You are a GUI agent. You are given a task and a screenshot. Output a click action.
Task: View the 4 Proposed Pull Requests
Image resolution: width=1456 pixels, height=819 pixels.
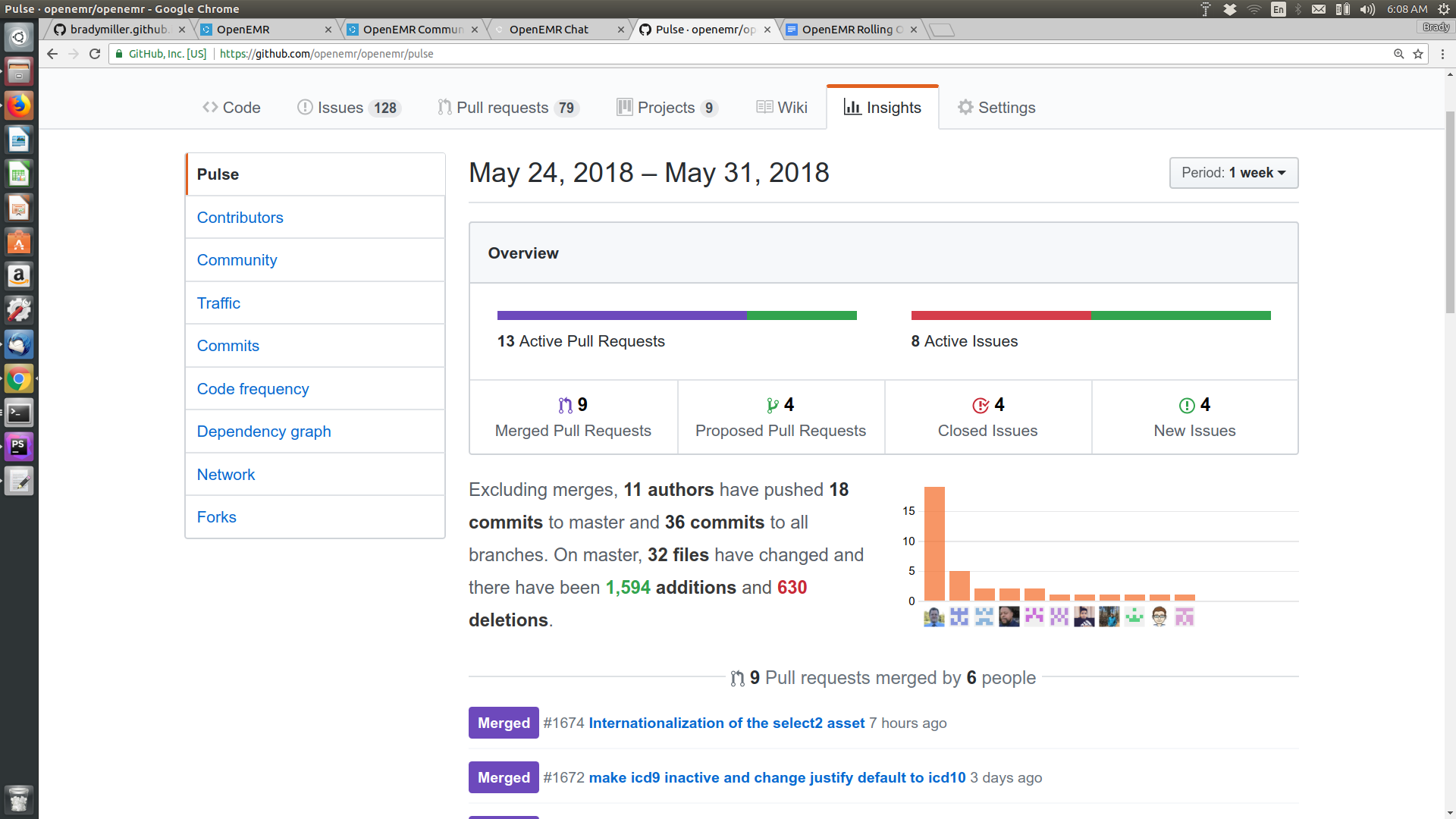[780, 417]
